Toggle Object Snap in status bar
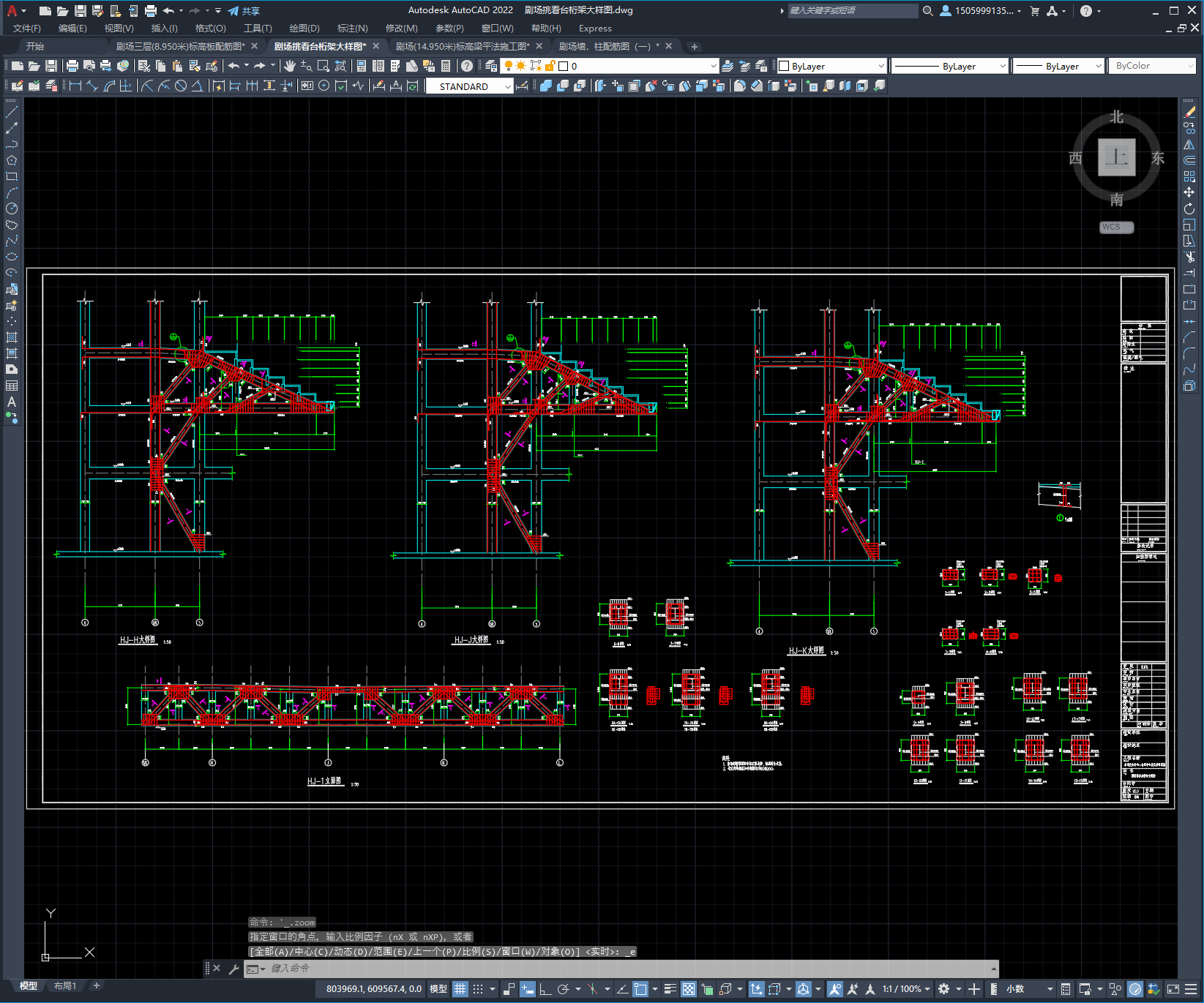The image size is (1204, 1003). (640, 989)
